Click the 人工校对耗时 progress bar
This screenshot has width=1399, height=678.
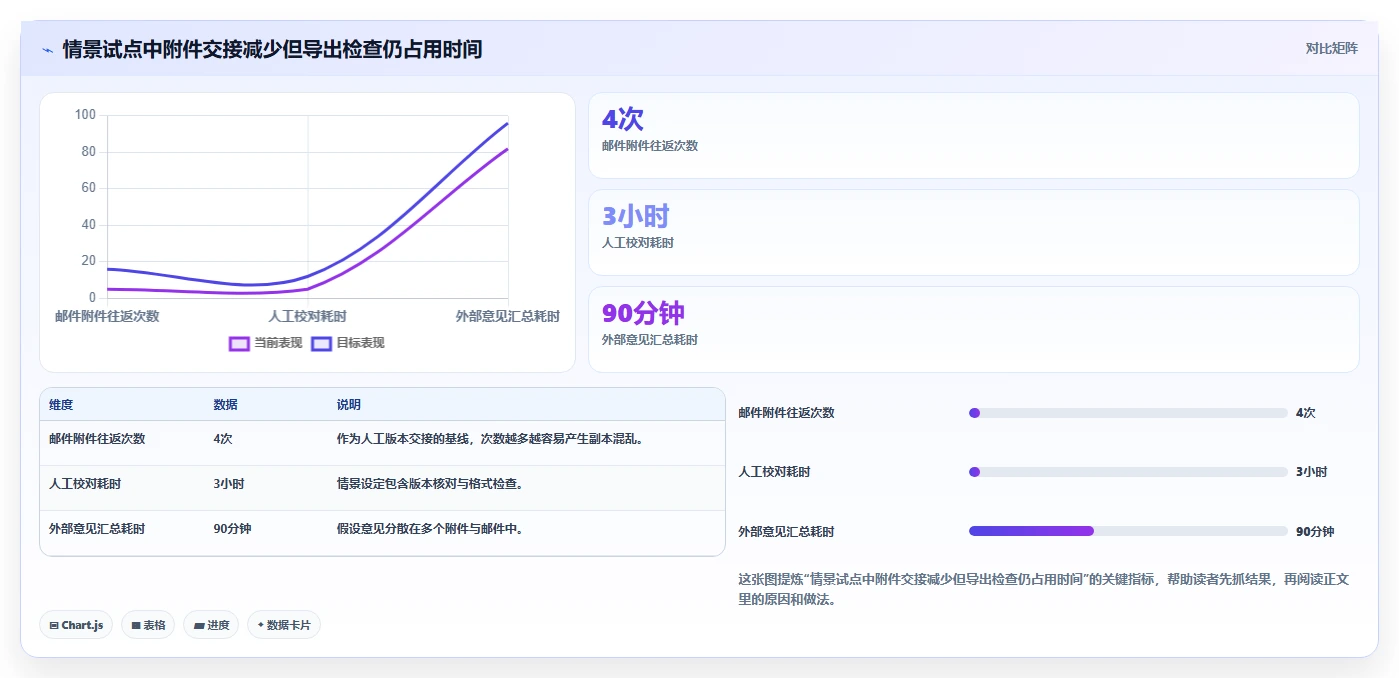(1128, 472)
